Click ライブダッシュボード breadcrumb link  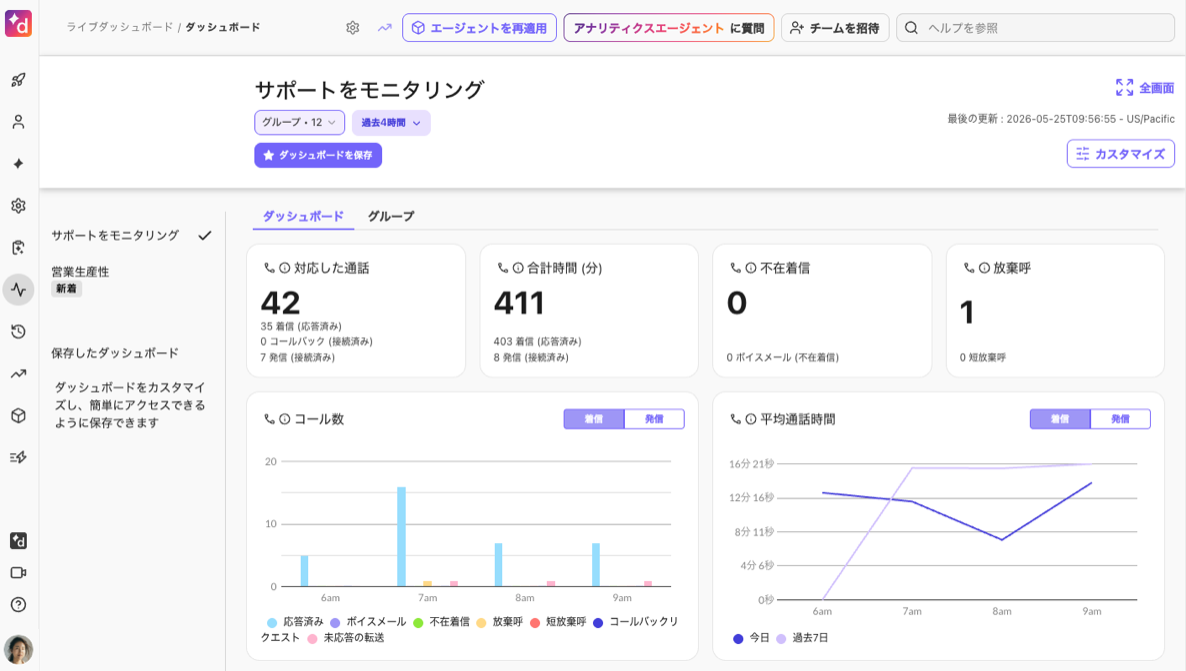[x=120, y=27]
